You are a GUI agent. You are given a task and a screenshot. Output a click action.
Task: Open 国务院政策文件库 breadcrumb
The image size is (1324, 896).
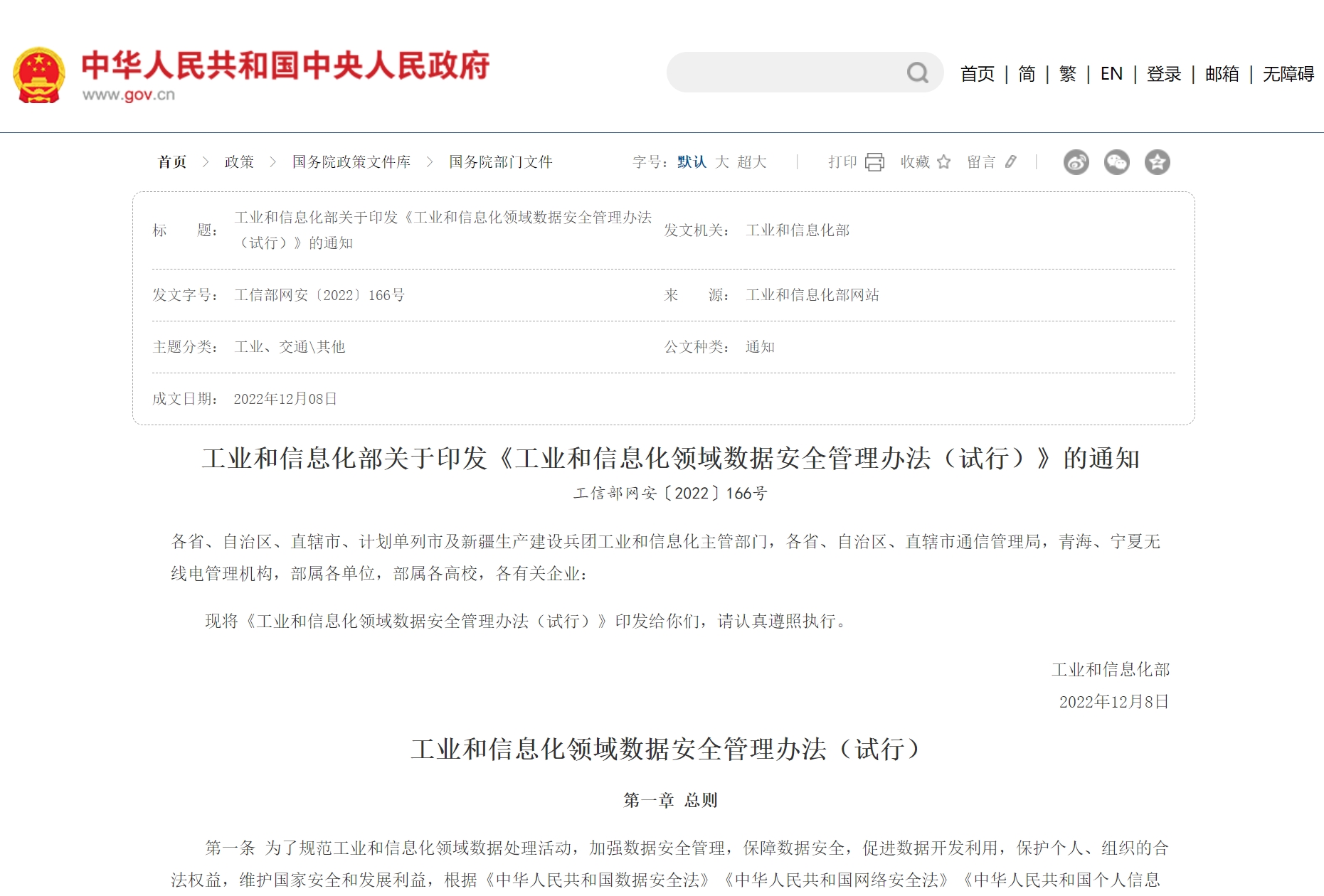[x=351, y=162]
